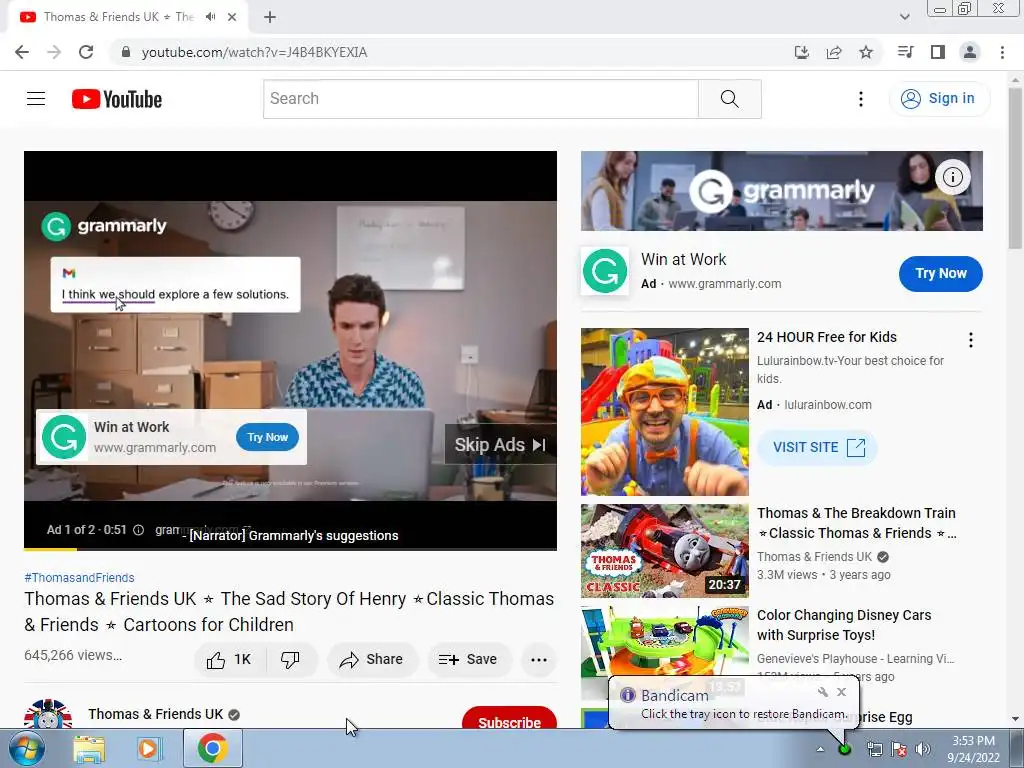Open options menu for 24 HOUR Free for Kids
The image size is (1024, 768).
pyautogui.click(x=971, y=340)
